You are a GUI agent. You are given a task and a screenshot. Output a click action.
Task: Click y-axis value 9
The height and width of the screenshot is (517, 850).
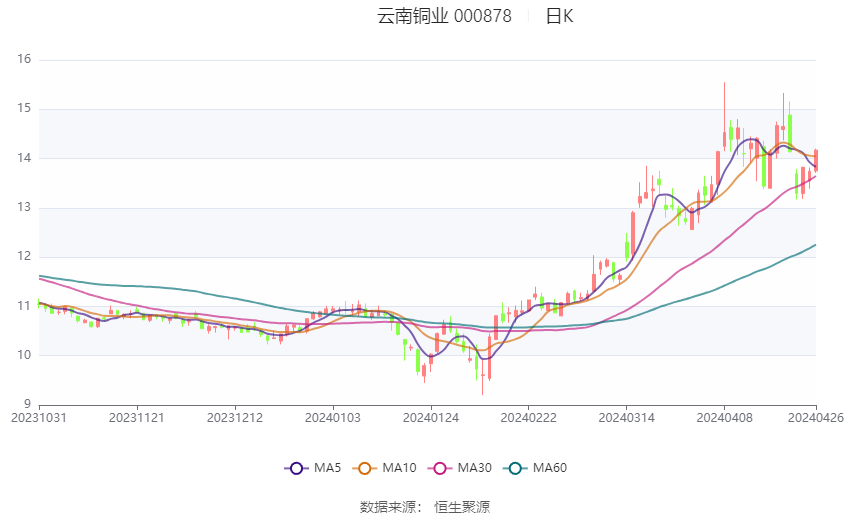point(27,404)
